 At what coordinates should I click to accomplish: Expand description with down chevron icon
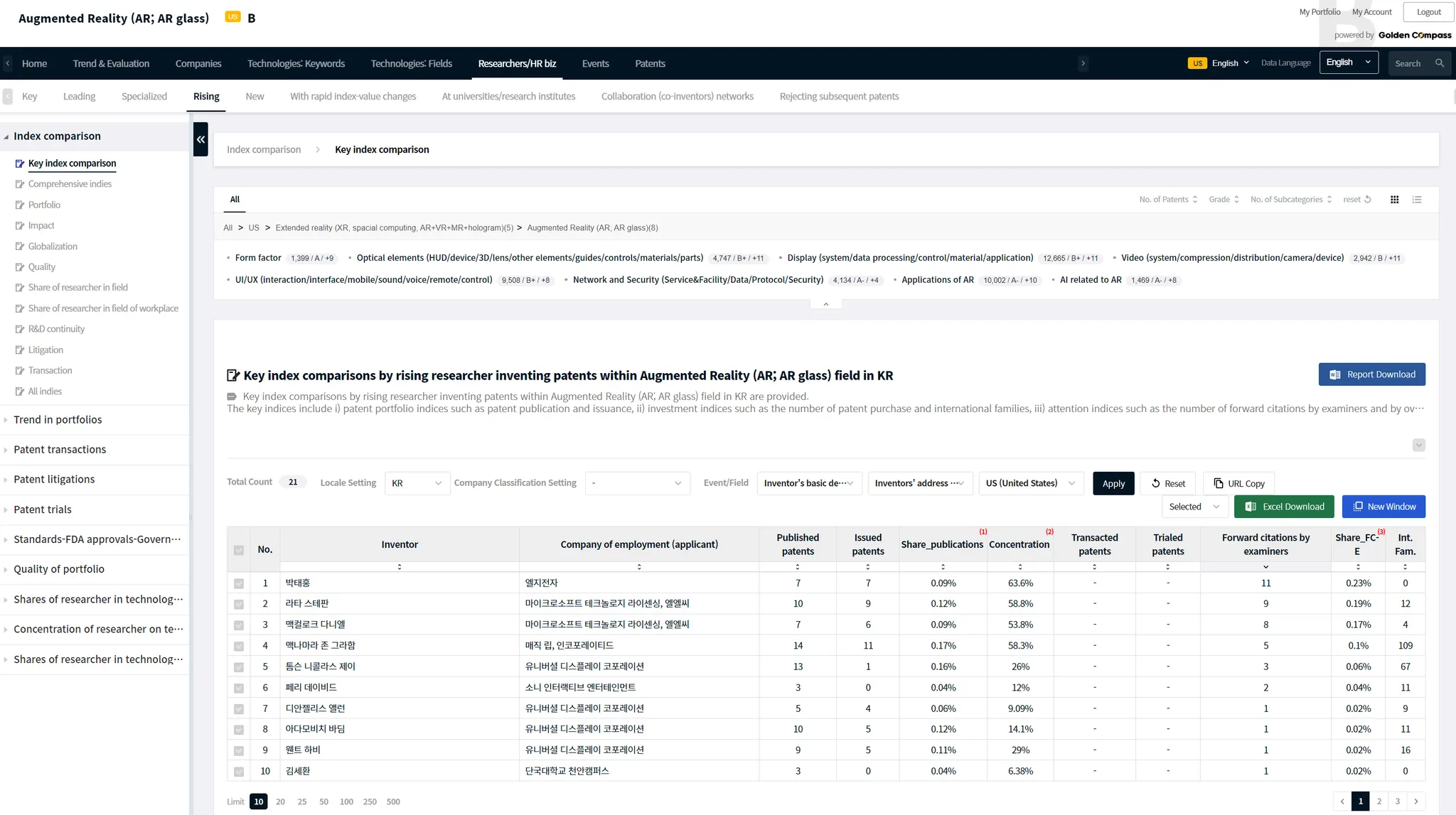(1418, 445)
